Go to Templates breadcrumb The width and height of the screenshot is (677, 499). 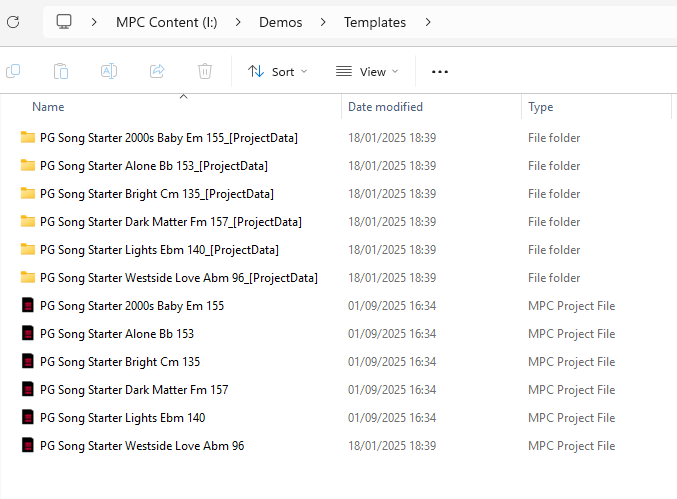(x=375, y=22)
